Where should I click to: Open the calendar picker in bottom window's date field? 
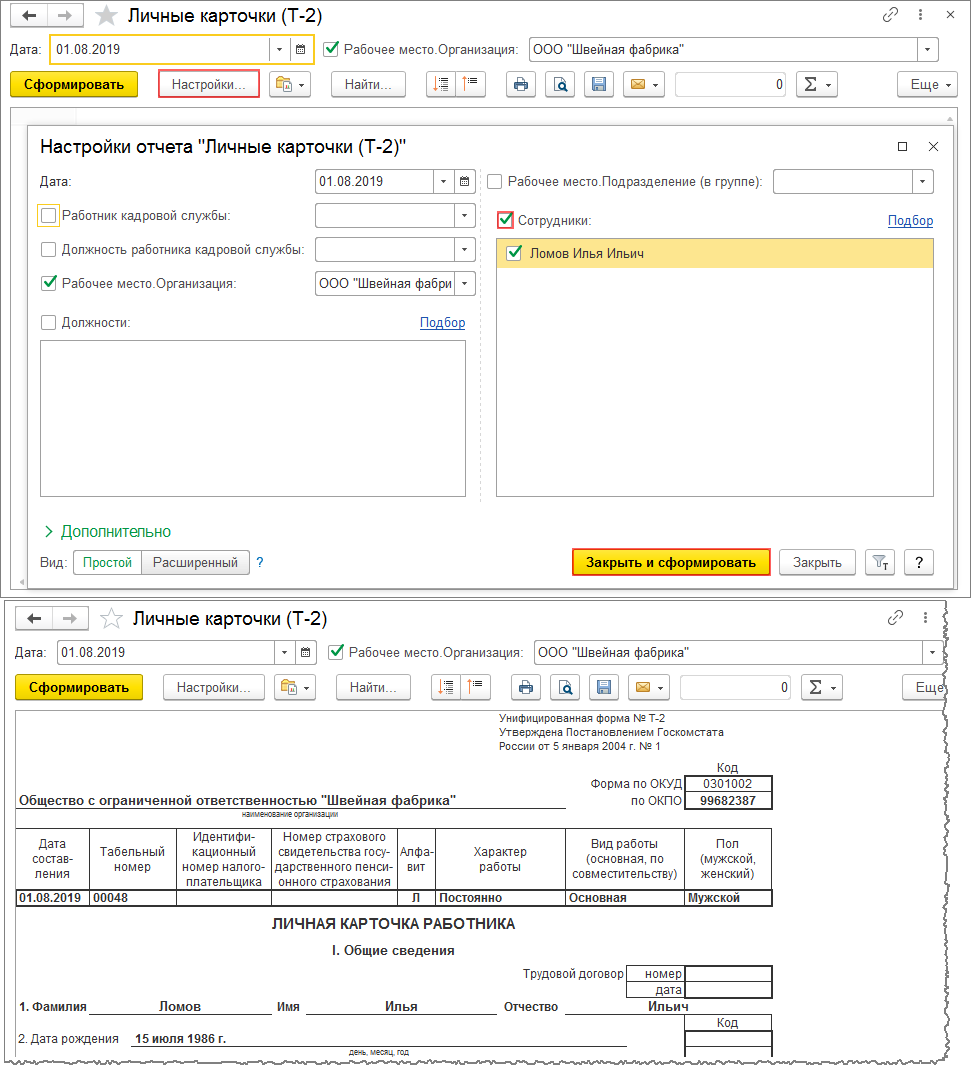pos(306,652)
